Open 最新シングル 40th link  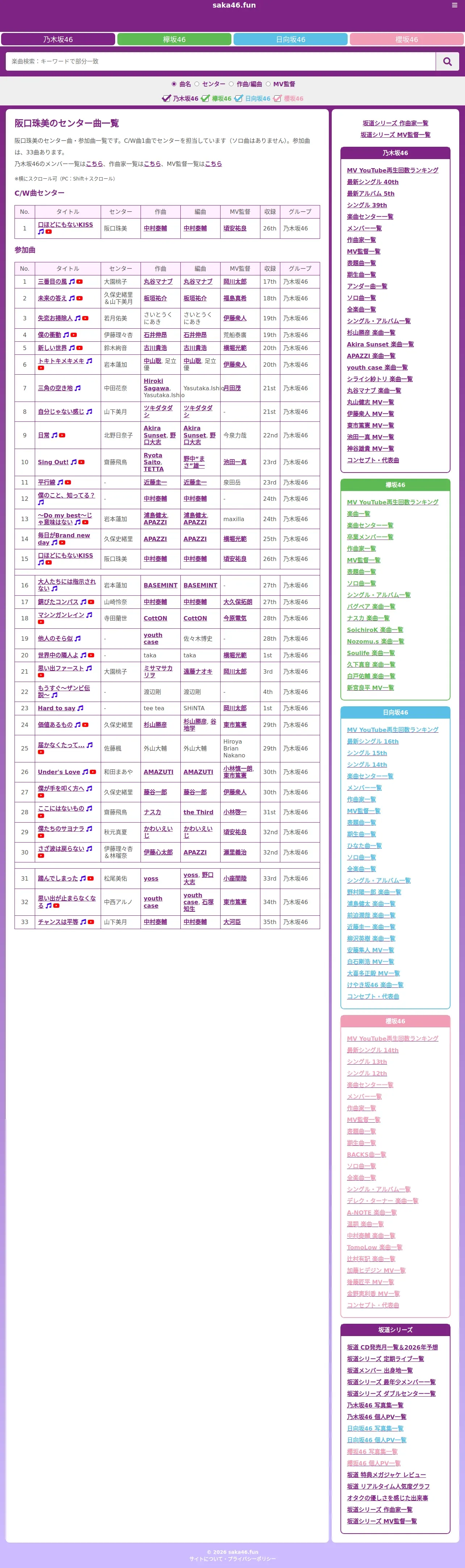pos(373,182)
